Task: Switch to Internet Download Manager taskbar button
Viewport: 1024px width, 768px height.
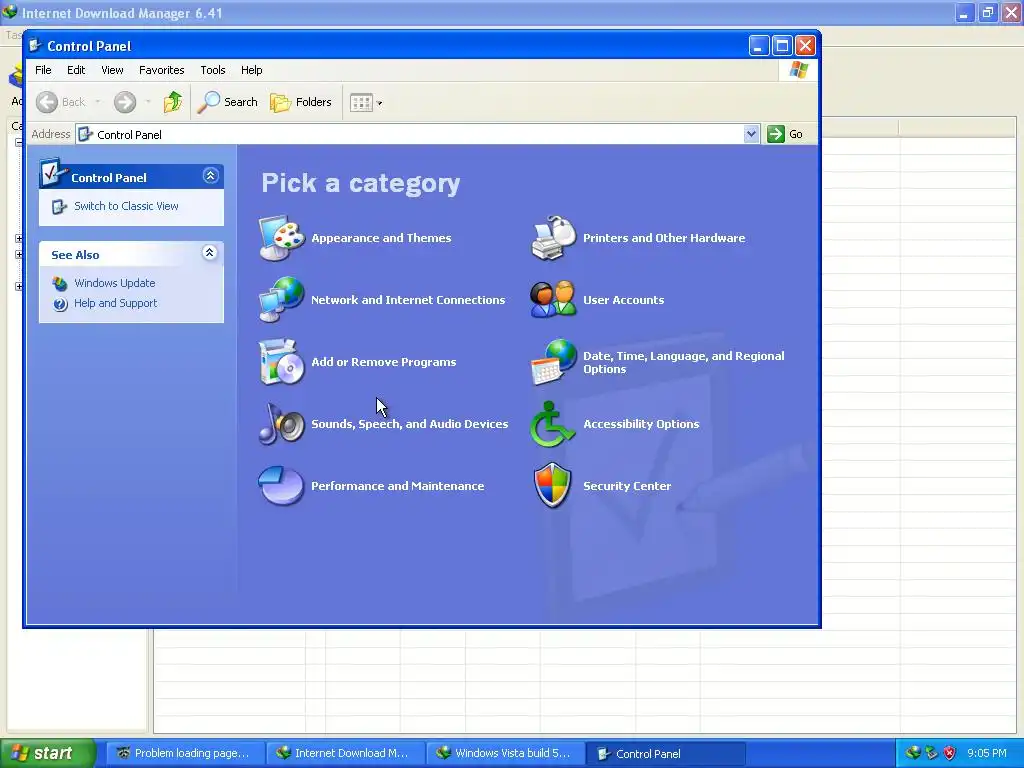Action: click(x=345, y=753)
